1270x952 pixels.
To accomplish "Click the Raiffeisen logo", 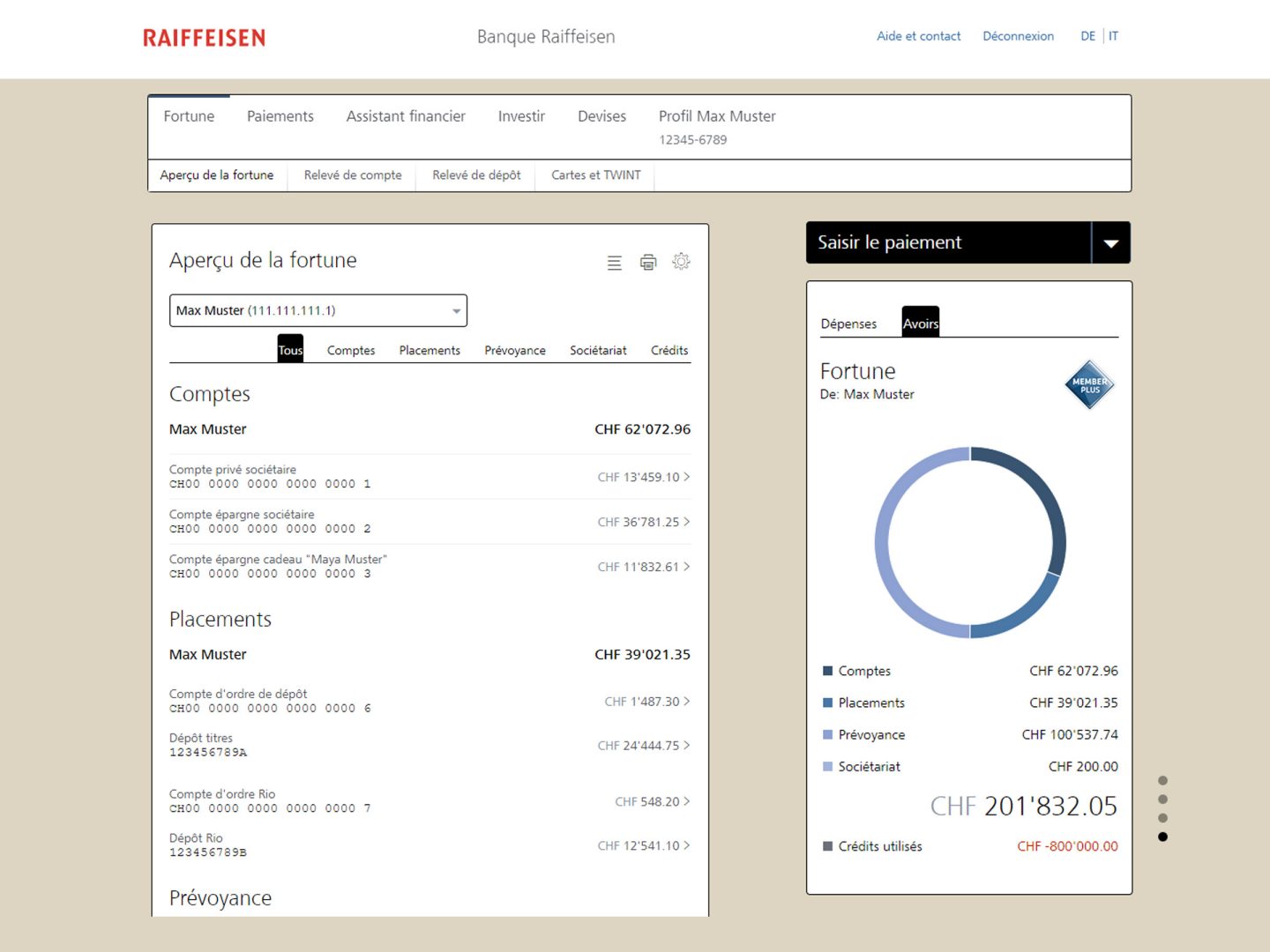I will pyautogui.click(x=204, y=38).
